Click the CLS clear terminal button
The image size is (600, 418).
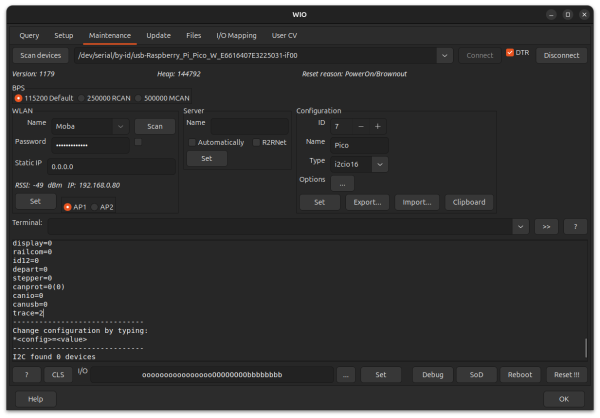coord(57,374)
